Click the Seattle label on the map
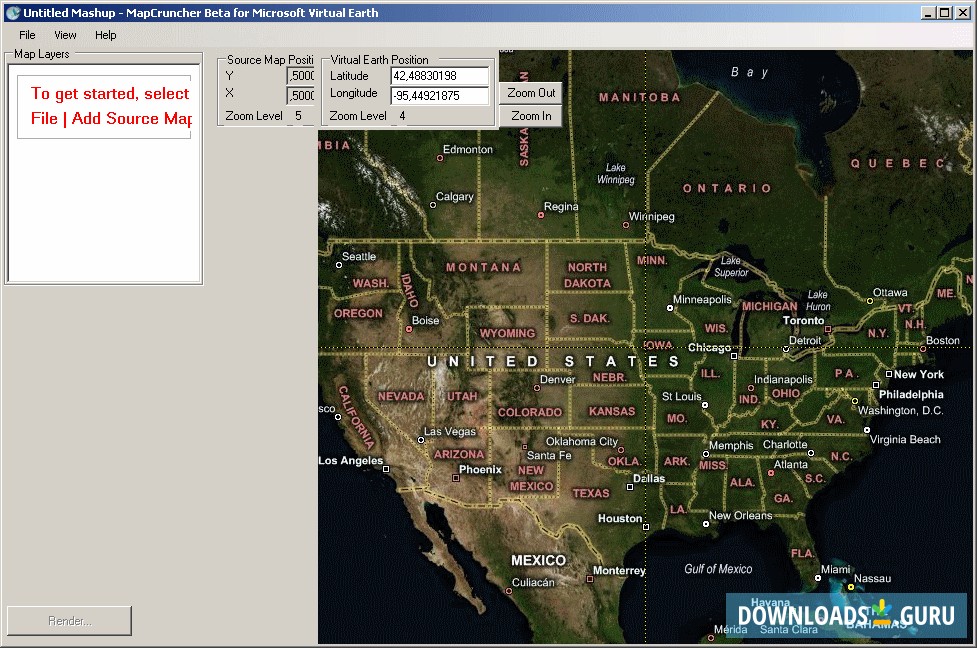 (359, 256)
